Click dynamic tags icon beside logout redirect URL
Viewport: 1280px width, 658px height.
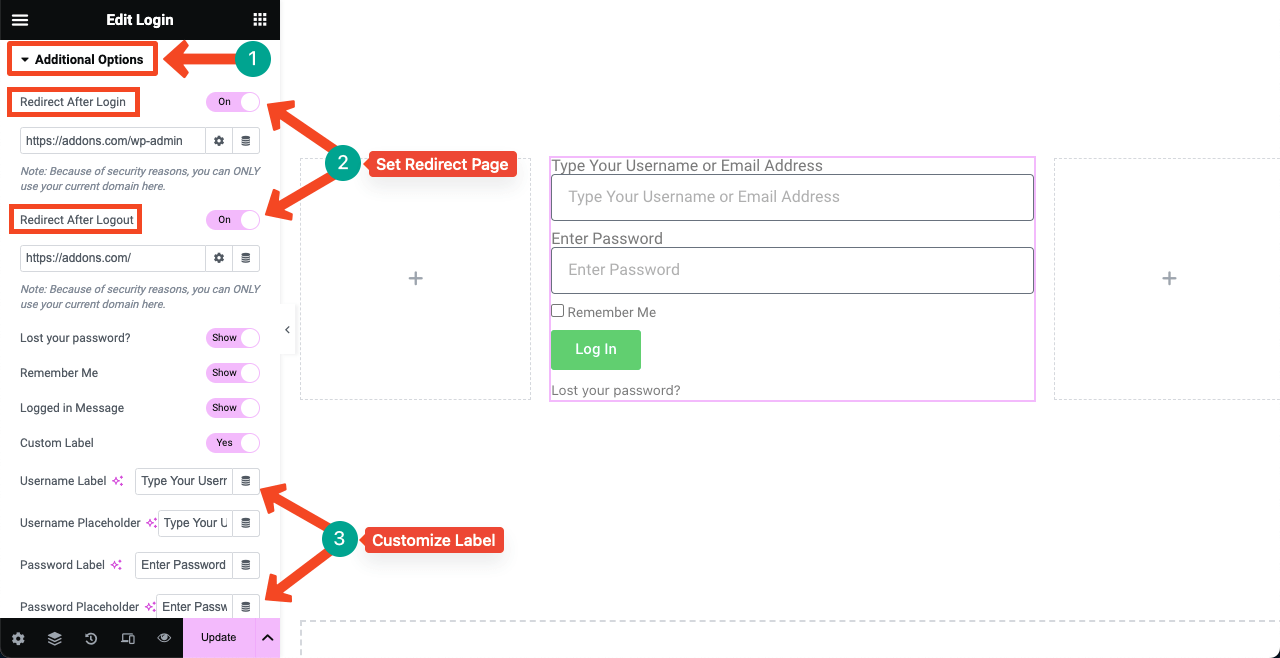[246, 258]
